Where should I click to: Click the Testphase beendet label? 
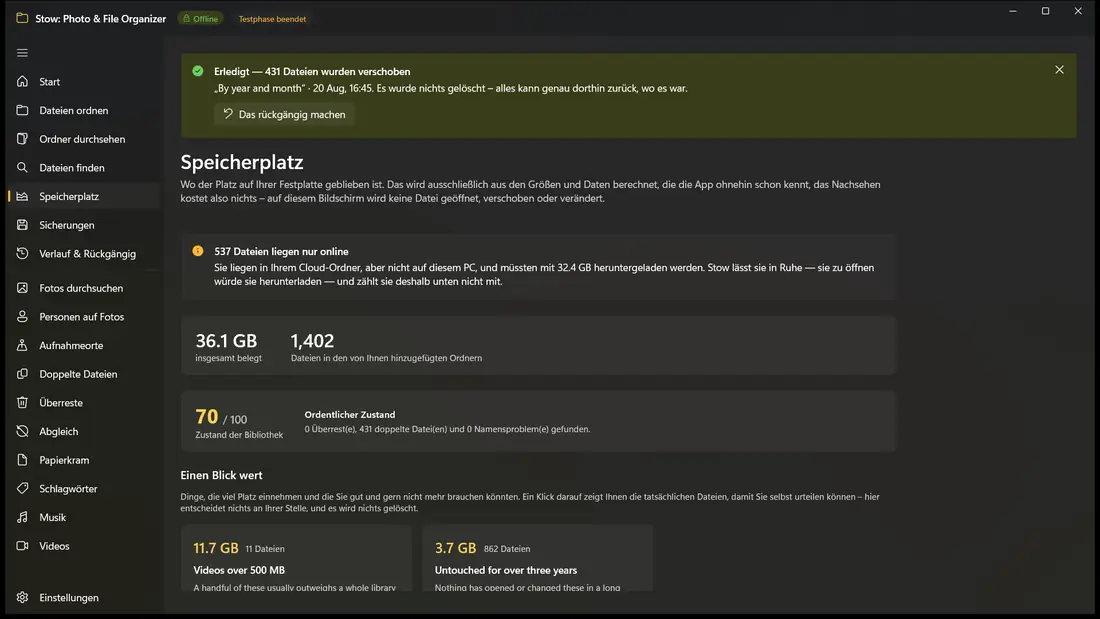(x=272, y=19)
